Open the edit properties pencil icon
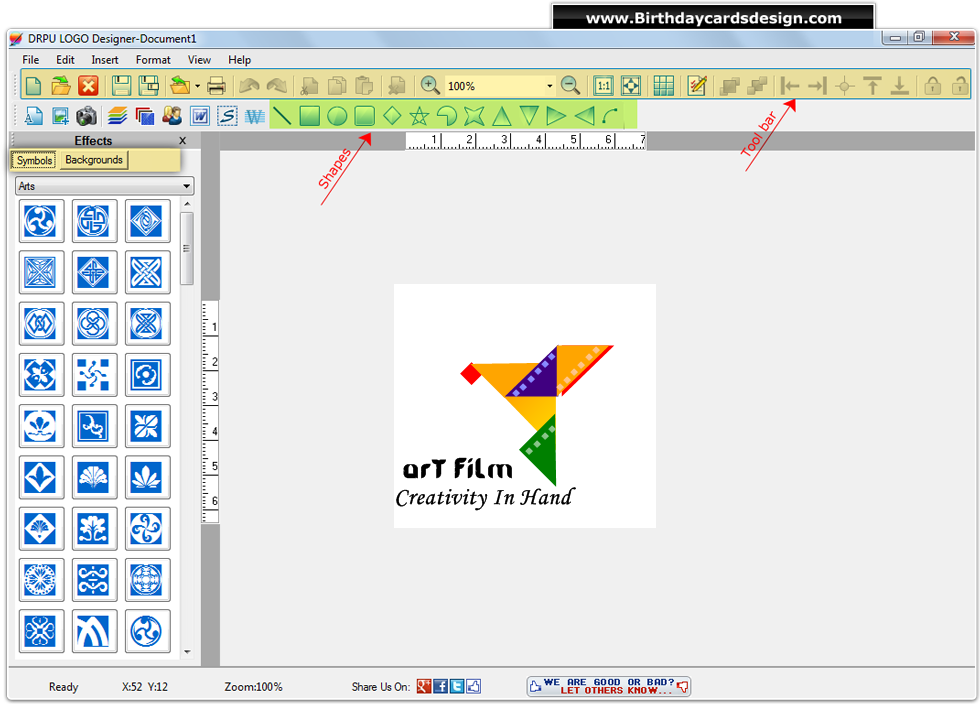 (696, 85)
